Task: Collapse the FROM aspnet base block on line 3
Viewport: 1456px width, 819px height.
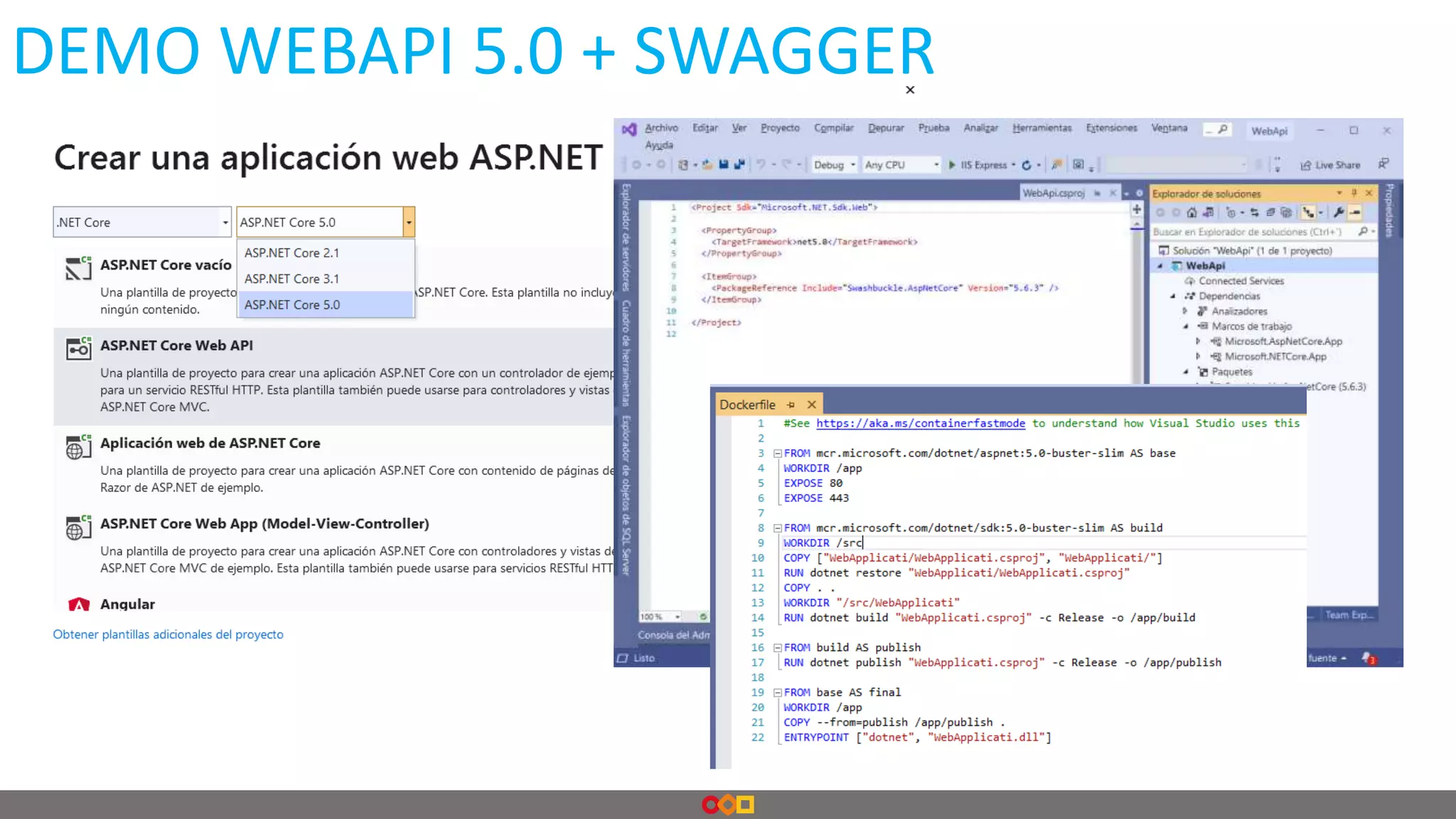Action: 778,453
